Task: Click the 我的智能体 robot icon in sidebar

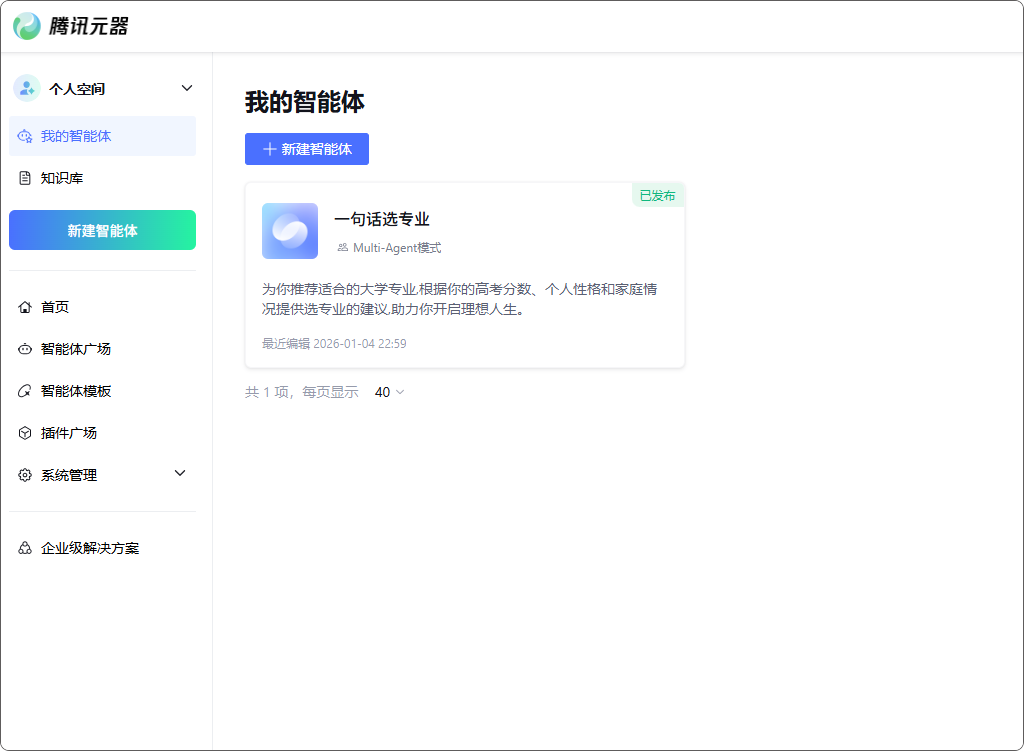Action: (x=25, y=136)
